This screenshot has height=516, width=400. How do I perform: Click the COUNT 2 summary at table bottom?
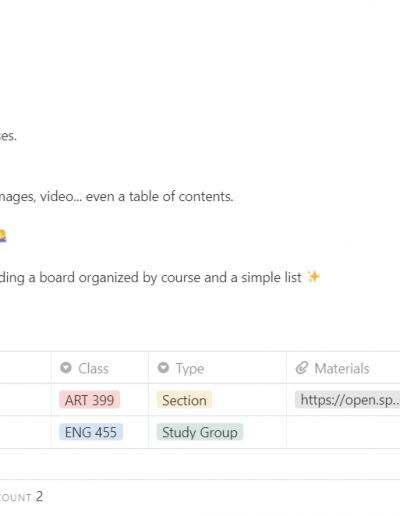pos(21,497)
